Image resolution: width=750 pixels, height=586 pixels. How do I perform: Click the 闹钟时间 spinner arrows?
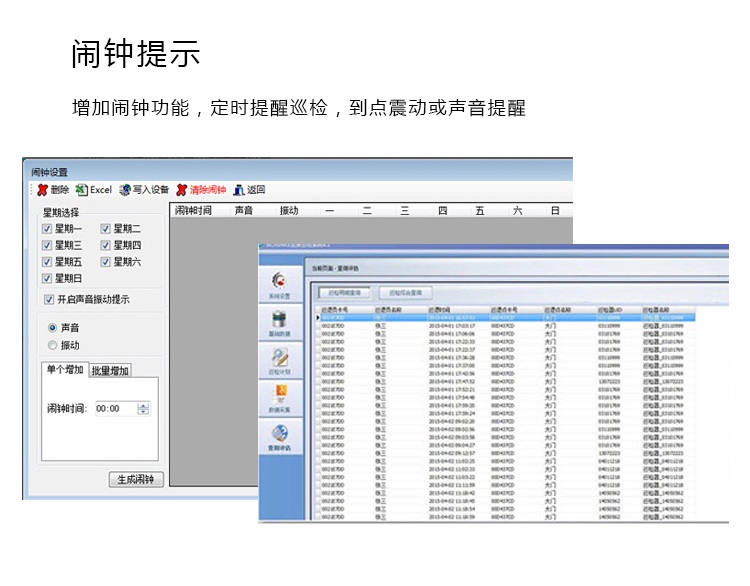pyautogui.click(x=144, y=408)
